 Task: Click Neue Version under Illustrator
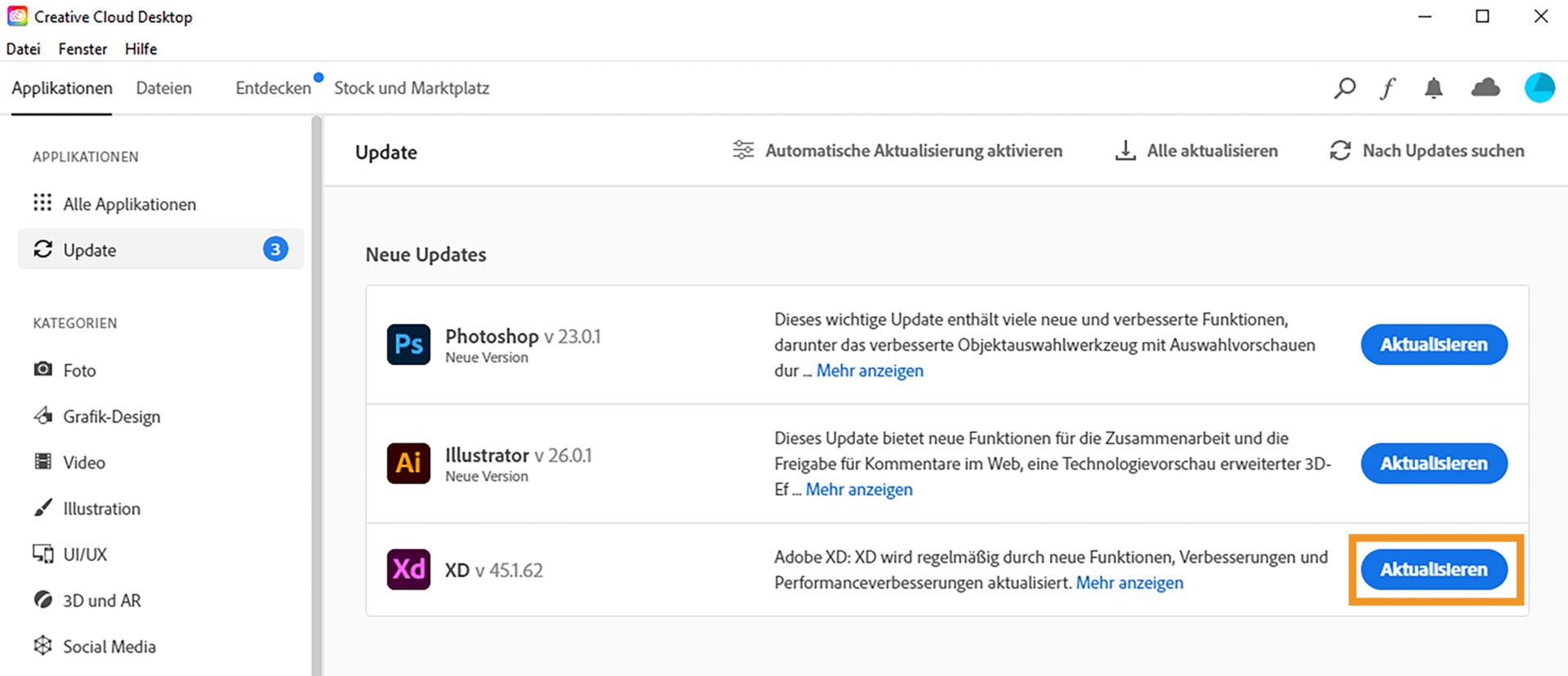click(x=487, y=477)
